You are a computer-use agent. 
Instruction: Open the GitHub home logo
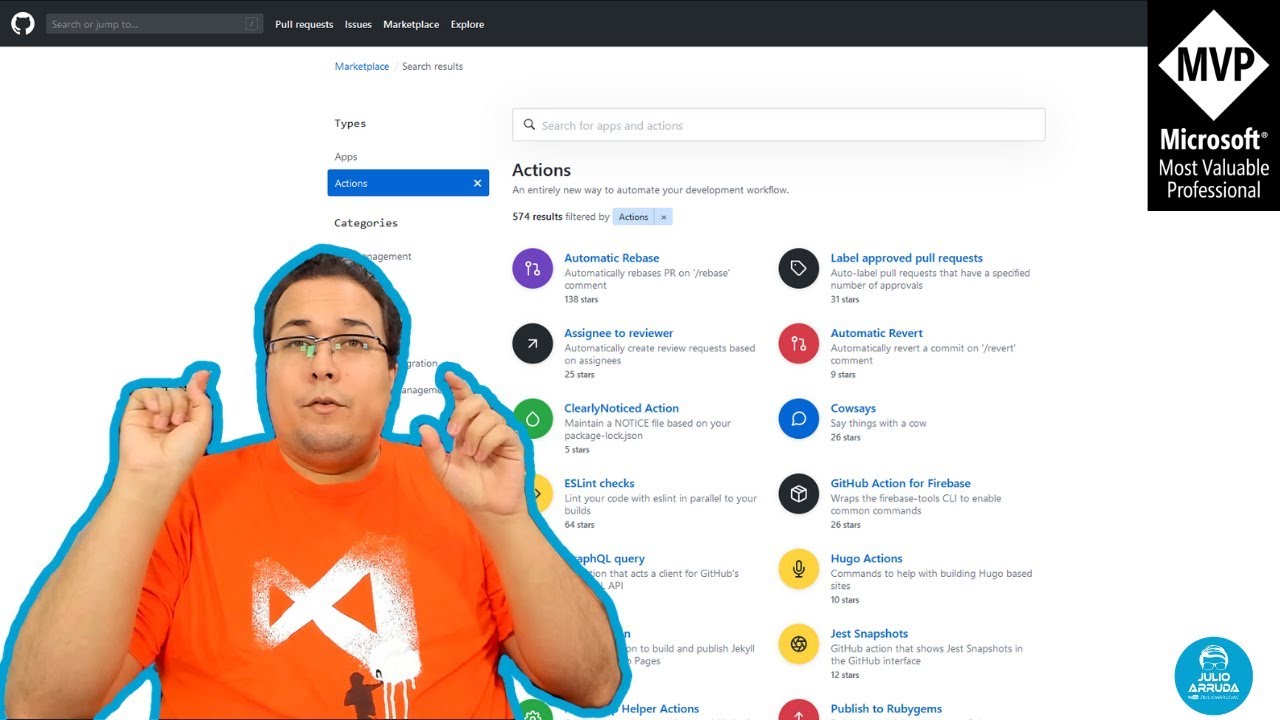pos(22,23)
